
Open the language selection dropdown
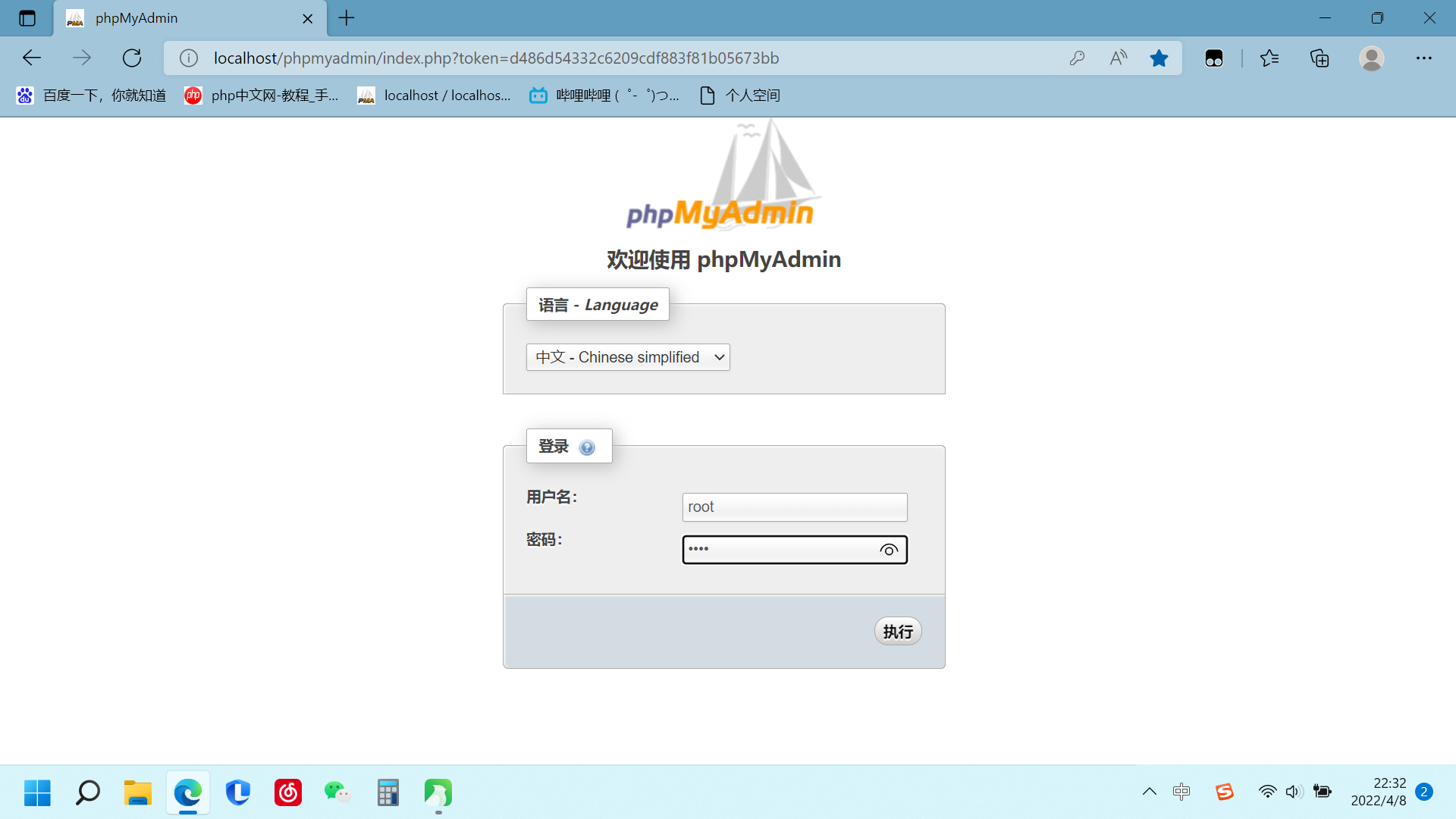click(x=628, y=357)
